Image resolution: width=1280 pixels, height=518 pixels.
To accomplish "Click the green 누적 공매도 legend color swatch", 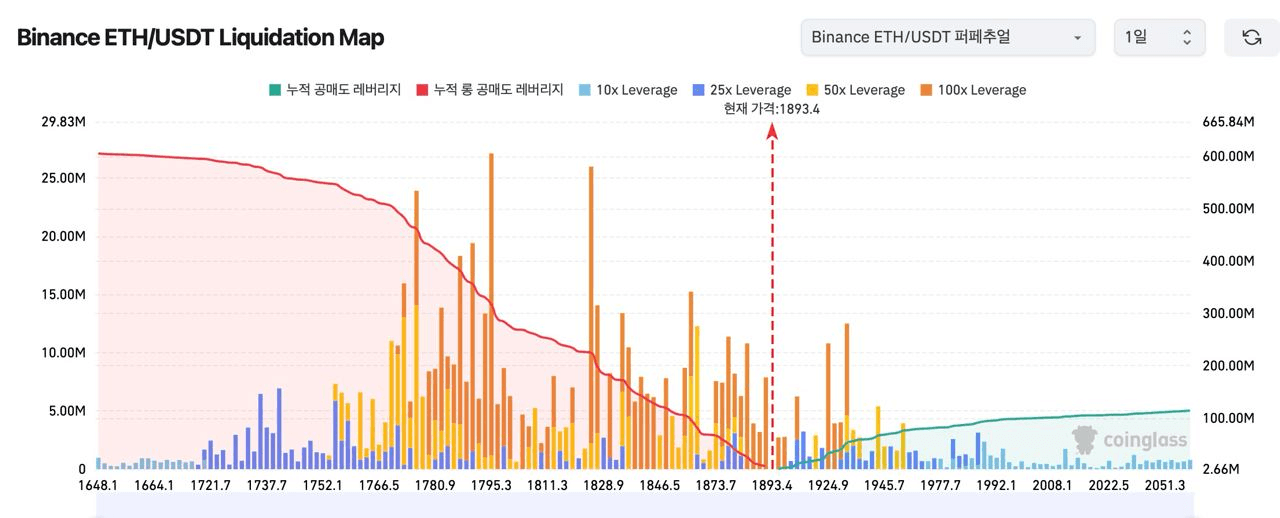I will click(274, 90).
